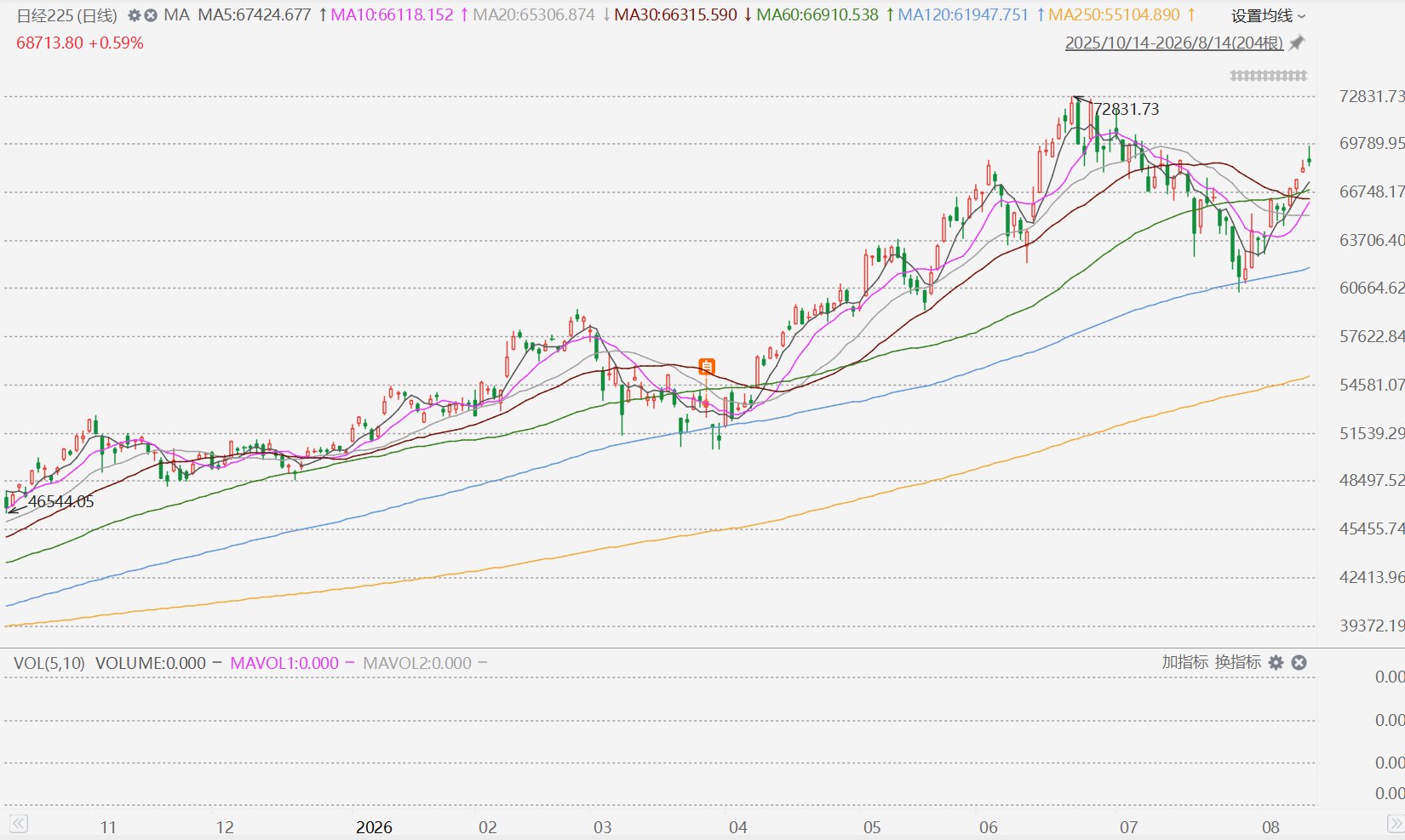Click the 08 month label on the date axis
Image resolution: width=1405 pixels, height=840 pixels.
pos(1270,827)
